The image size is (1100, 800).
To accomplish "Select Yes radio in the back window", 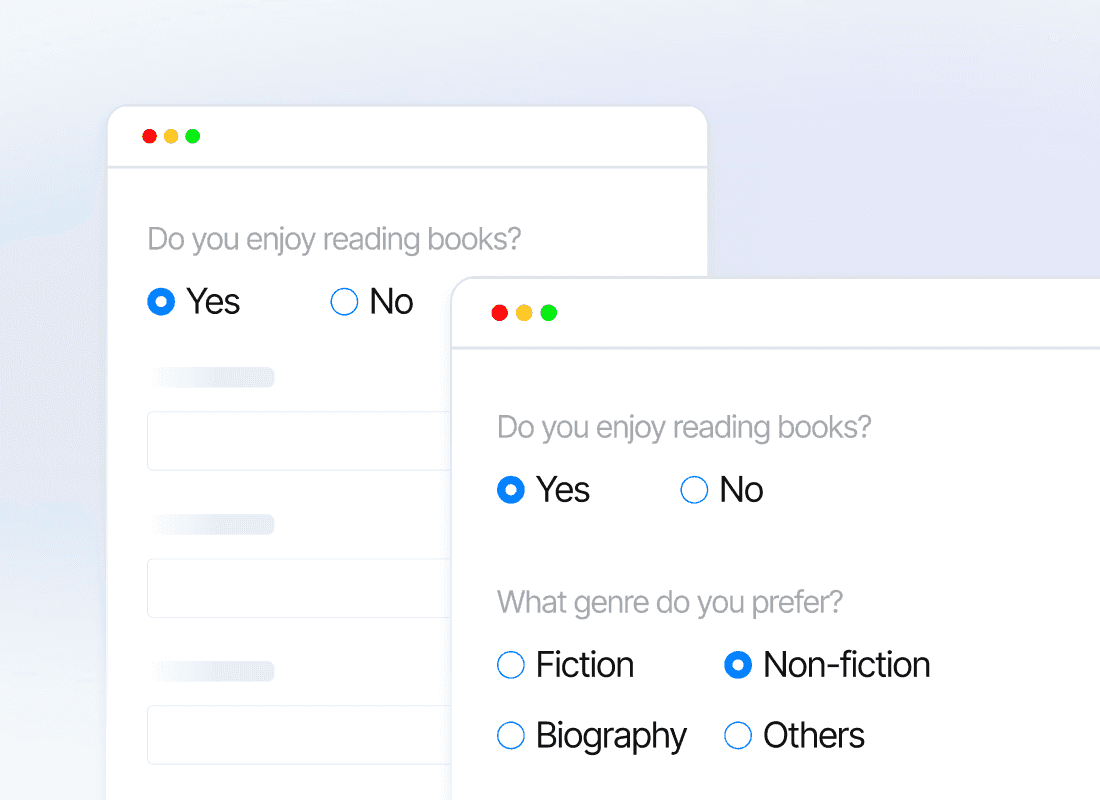I will click(x=161, y=302).
